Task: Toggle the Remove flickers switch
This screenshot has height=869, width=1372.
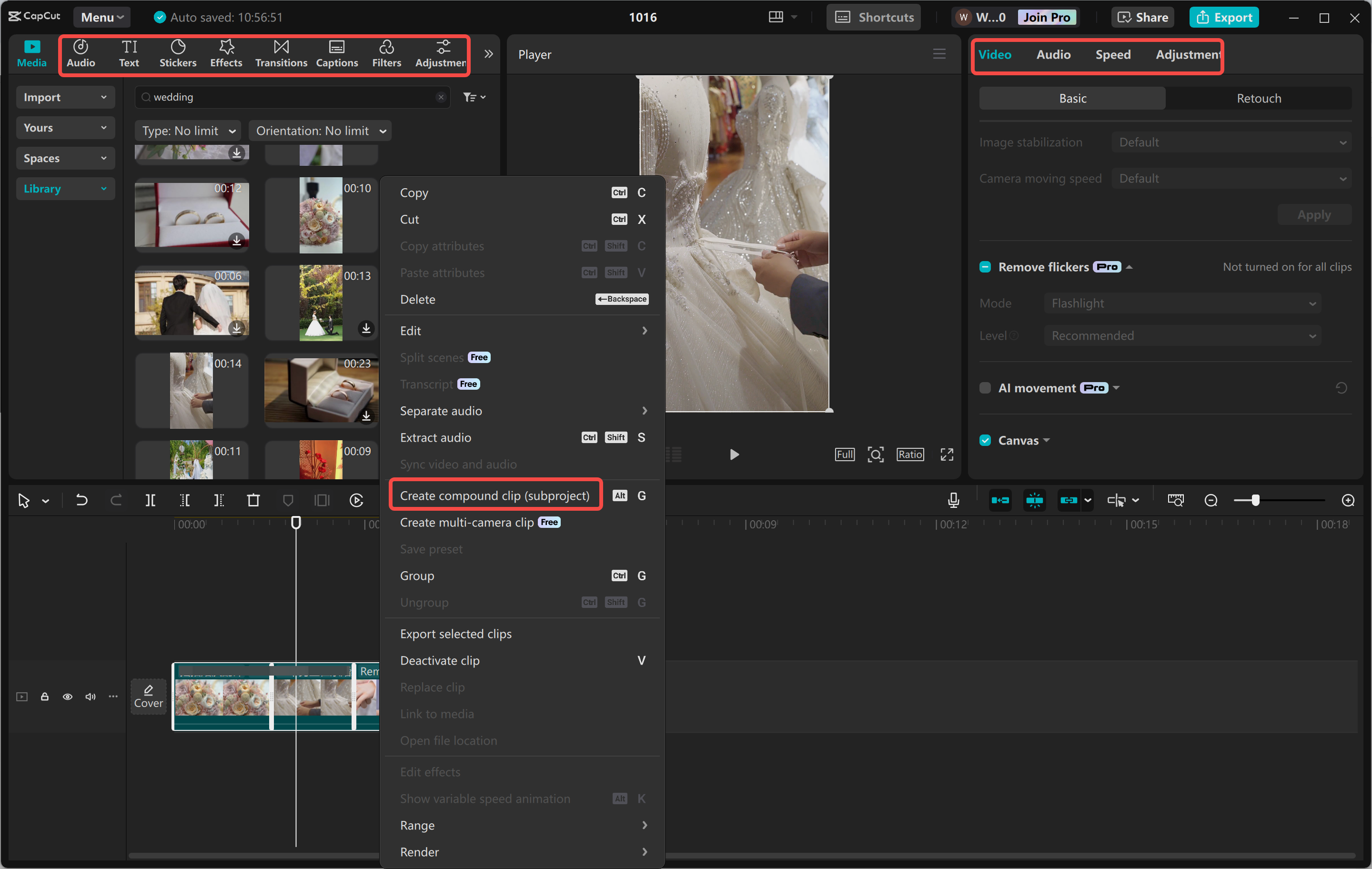Action: coord(985,266)
